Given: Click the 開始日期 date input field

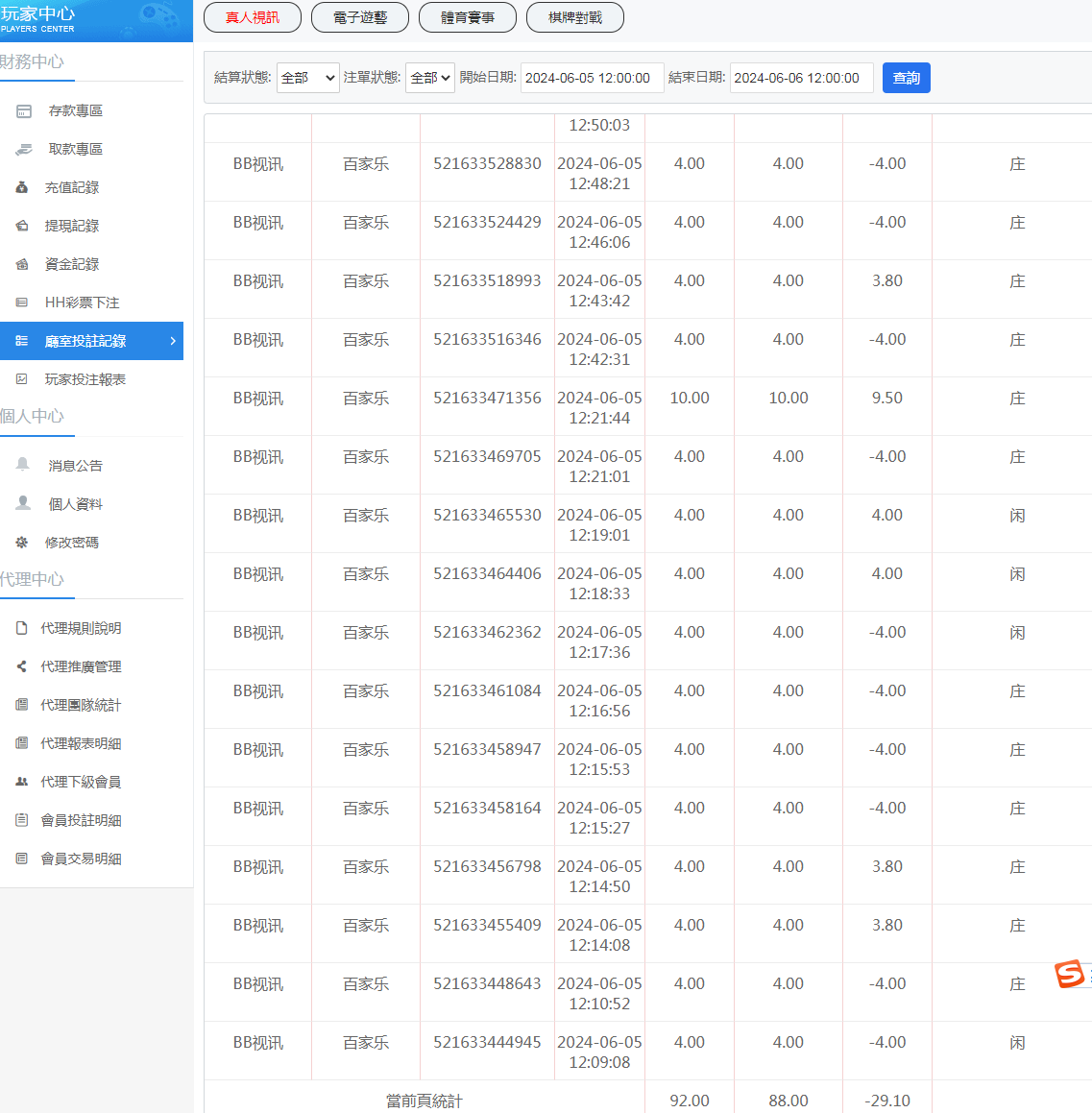Looking at the screenshot, I should tap(592, 78).
